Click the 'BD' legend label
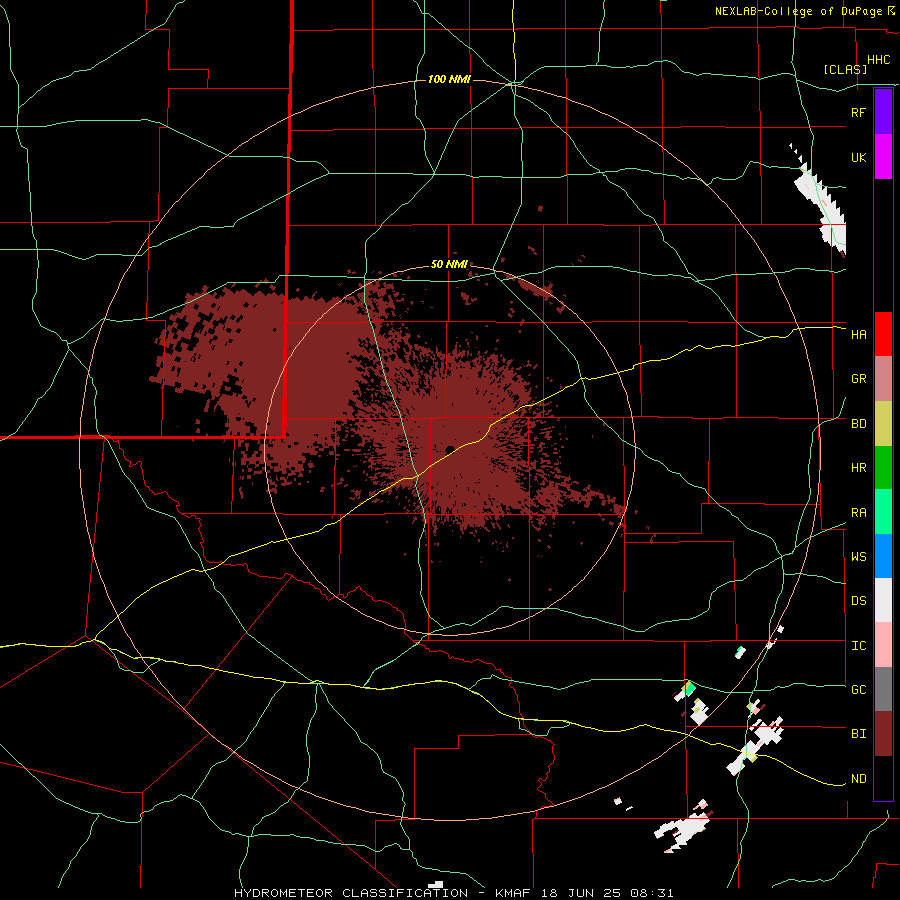The width and height of the screenshot is (900, 900). coord(858,424)
